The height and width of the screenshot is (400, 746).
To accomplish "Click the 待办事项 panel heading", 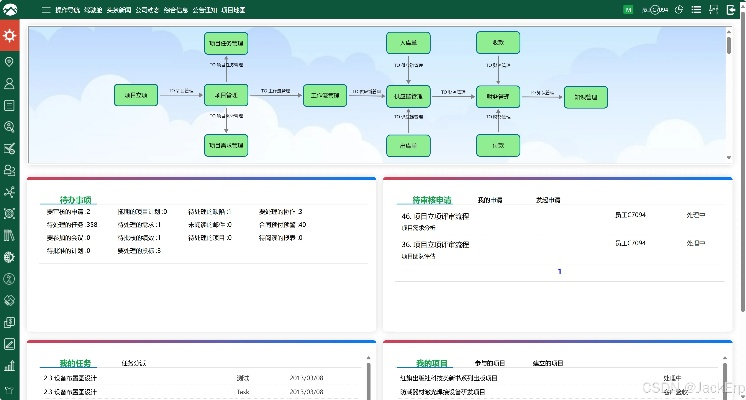I will [77, 200].
